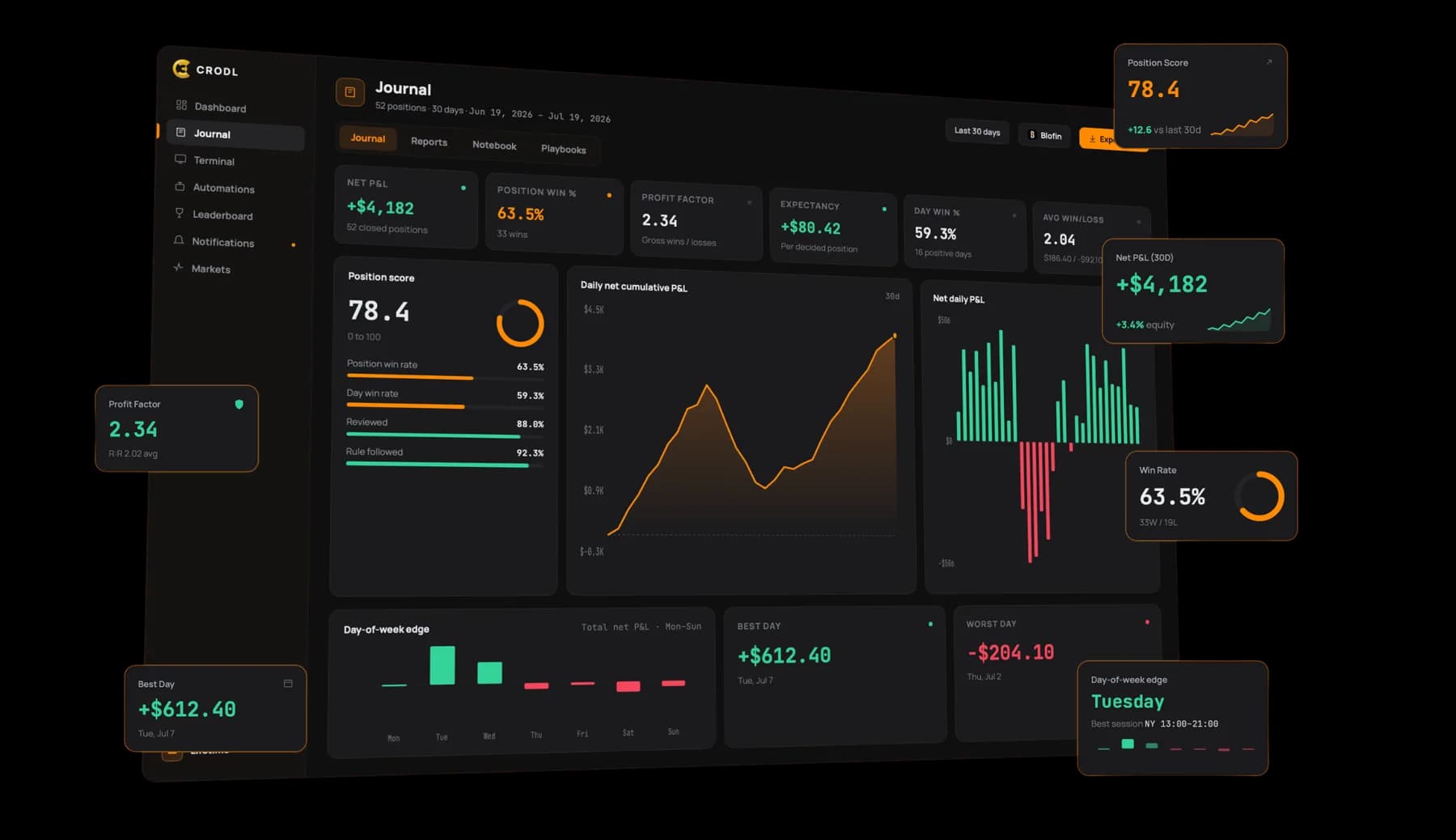The height and width of the screenshot is (840, 1456).
Task: Click the Journal page header icon
Action: (x=350, y=92)
